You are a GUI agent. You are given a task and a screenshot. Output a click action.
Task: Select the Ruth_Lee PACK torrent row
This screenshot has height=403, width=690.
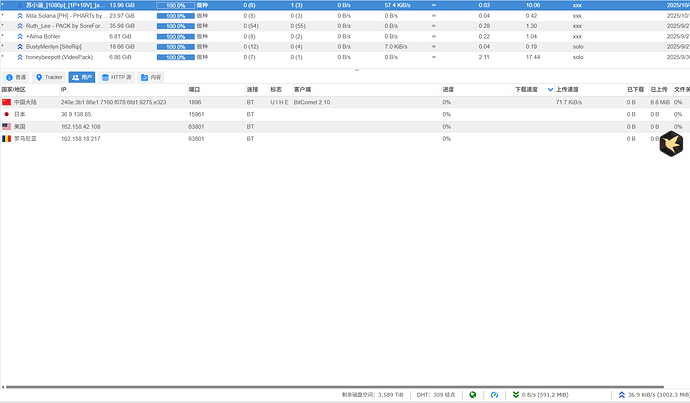pos(65,26)
